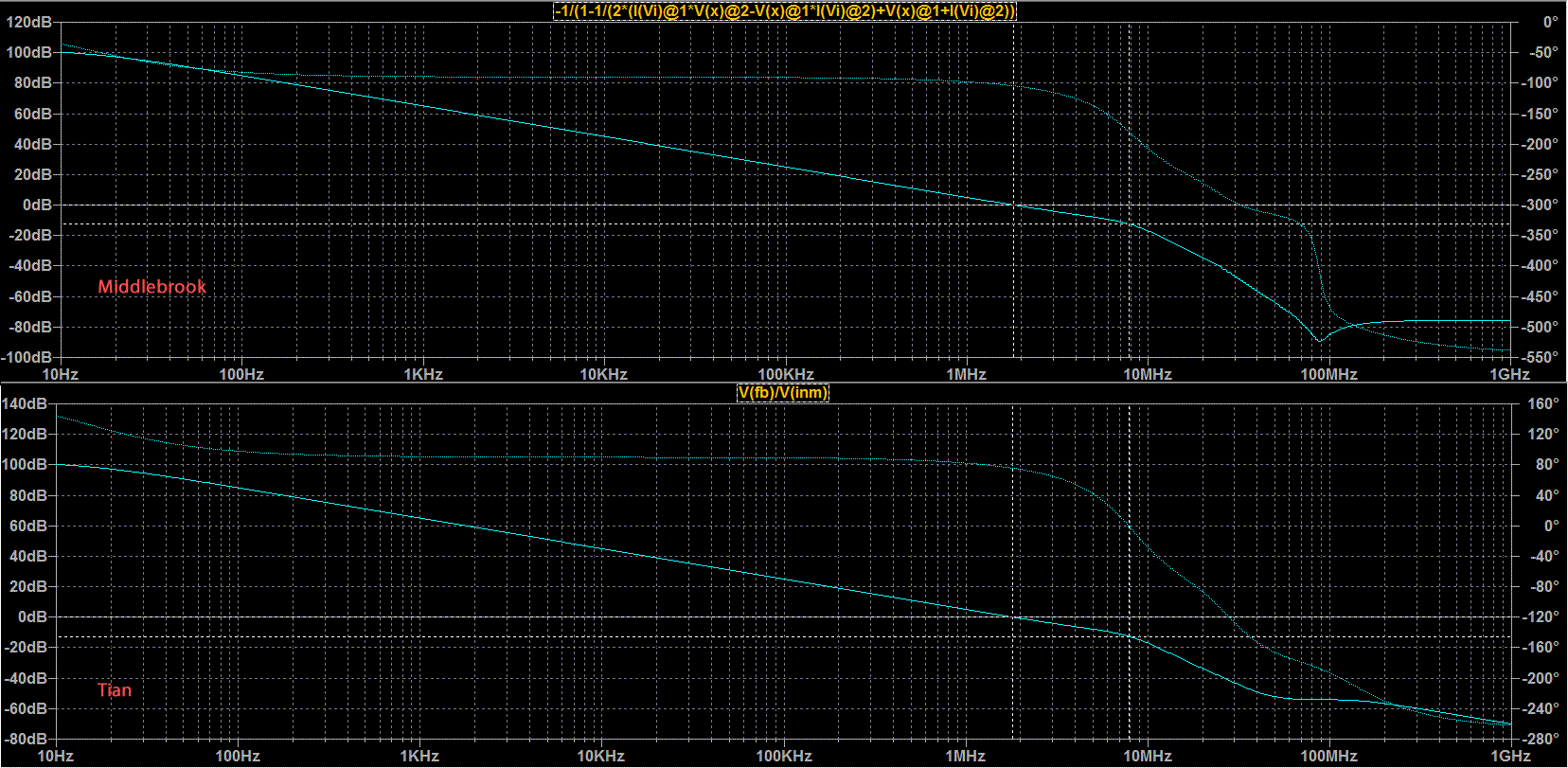Grab bottom pane vertical cursor near 2MHz
Image resolution: width=1568 pixels, height=768 pixels.
(1014, 571)
